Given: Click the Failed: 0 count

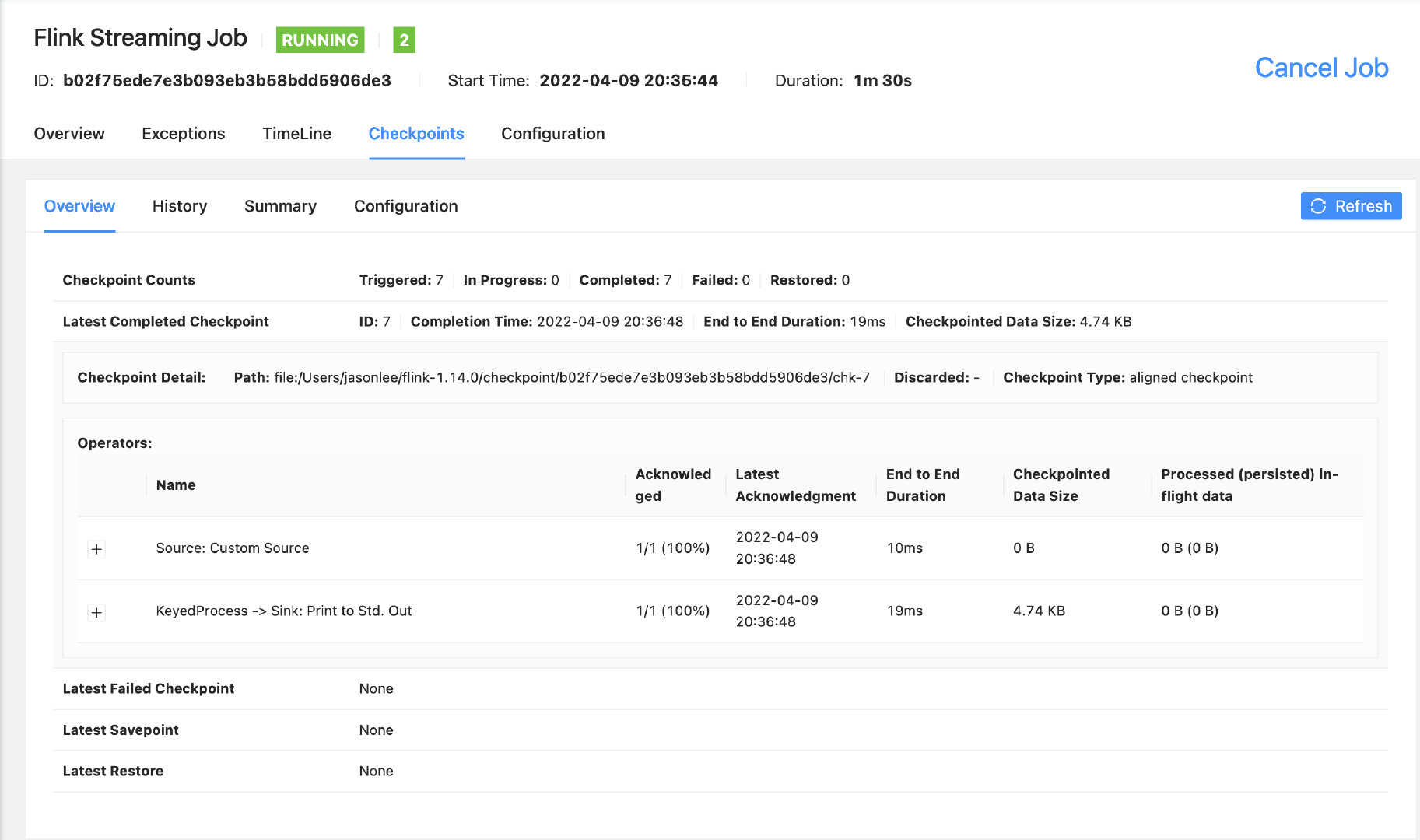Looking at the screenshot, I should click(x=721, y=280).
